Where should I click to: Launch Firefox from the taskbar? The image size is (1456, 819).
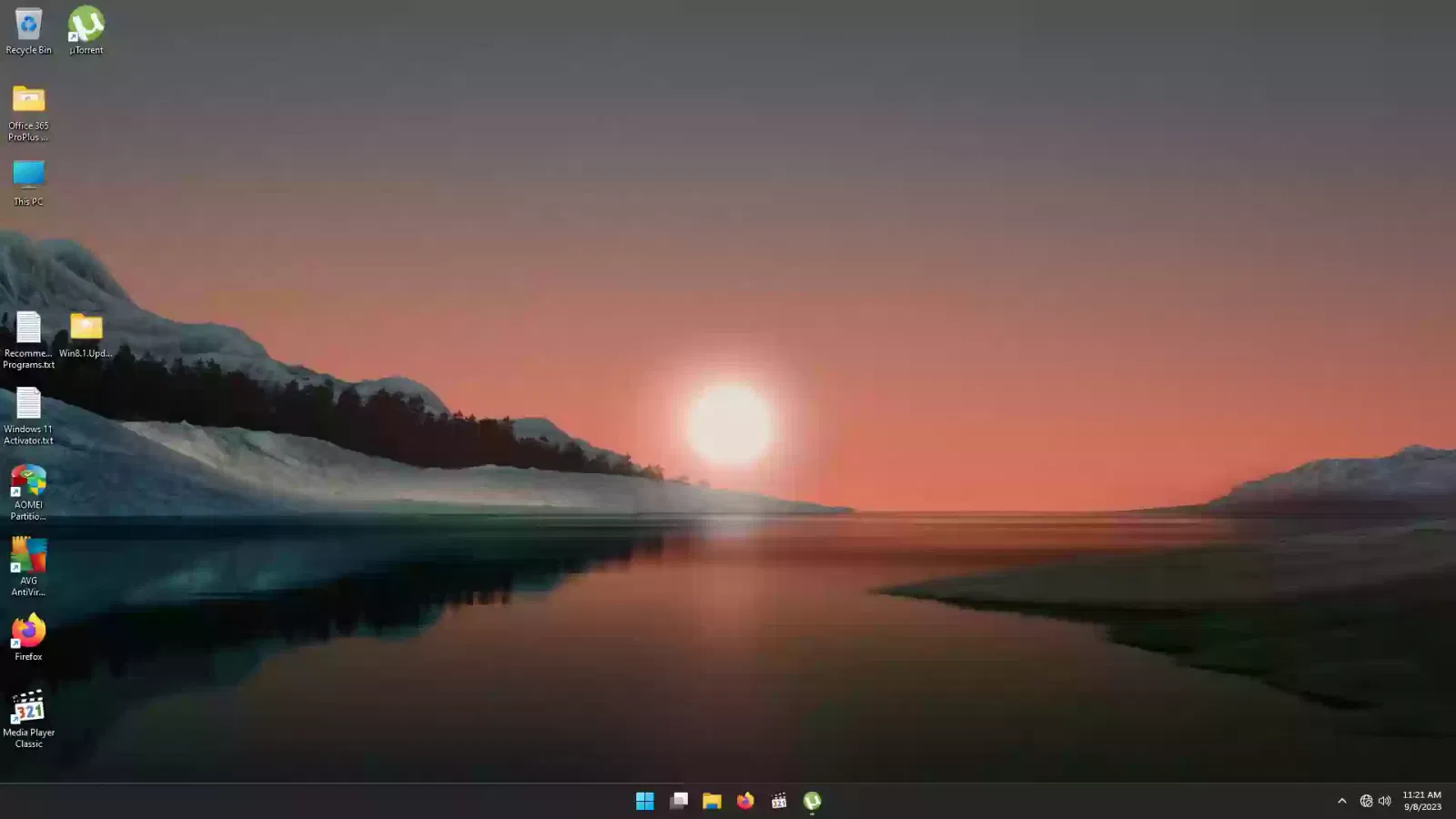click(x=745, y=801)
